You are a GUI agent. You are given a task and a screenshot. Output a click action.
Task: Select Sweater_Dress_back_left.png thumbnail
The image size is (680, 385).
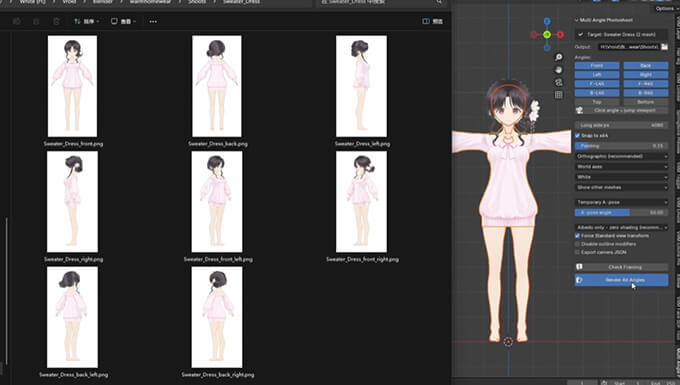coord(72,317)
